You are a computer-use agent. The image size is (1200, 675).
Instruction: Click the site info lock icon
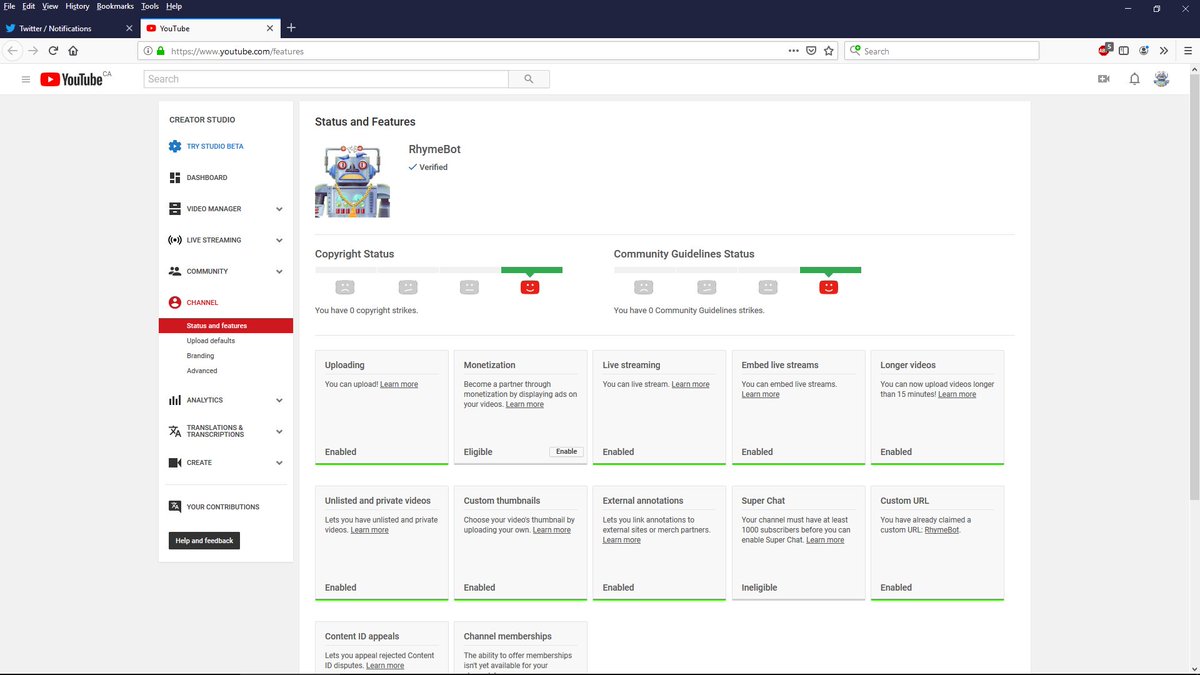pos(160,51)
